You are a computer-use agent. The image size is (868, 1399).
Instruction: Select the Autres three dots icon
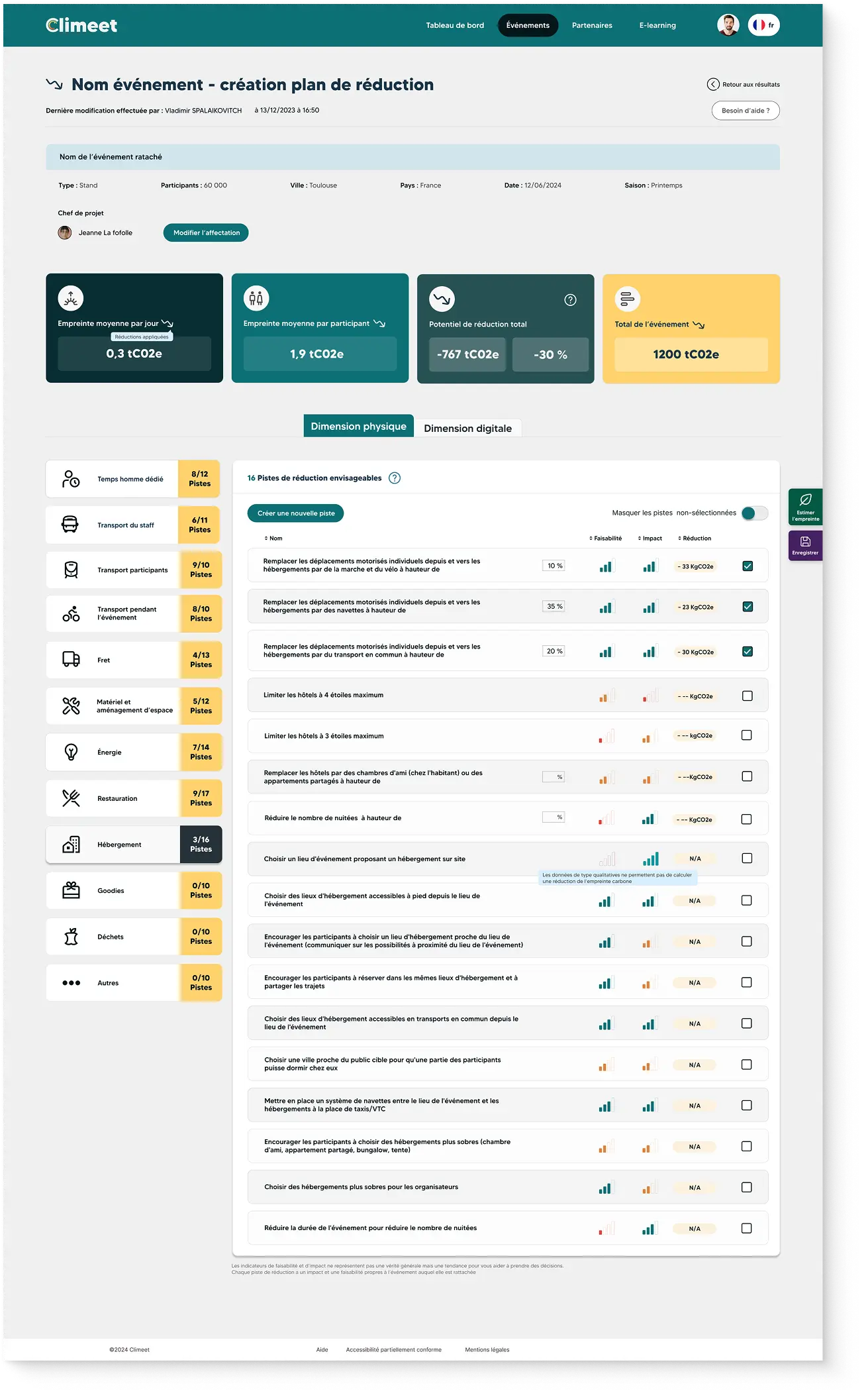[71, 983]
